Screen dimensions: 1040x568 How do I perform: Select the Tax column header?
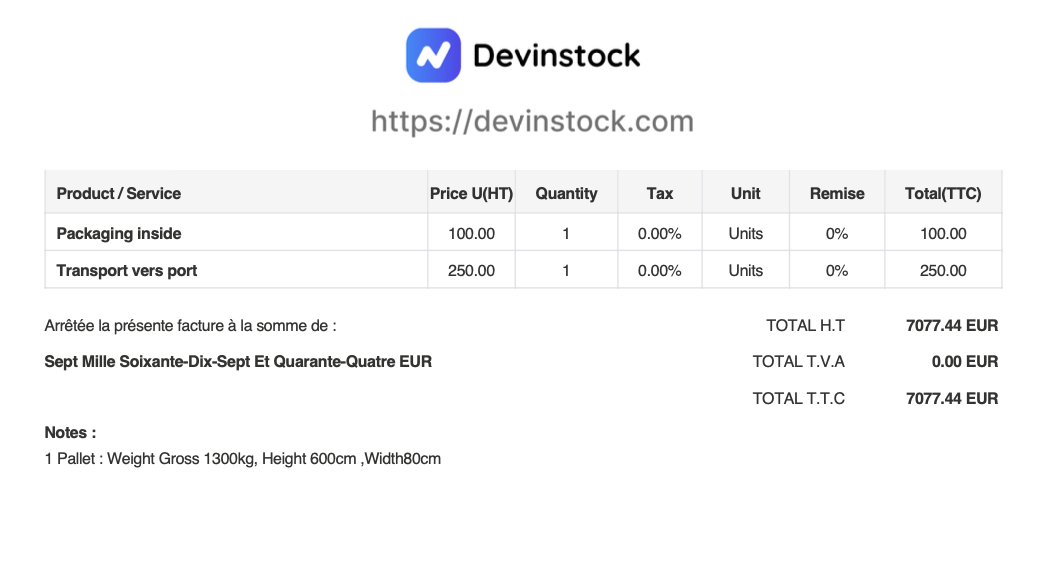pos(660,194)
